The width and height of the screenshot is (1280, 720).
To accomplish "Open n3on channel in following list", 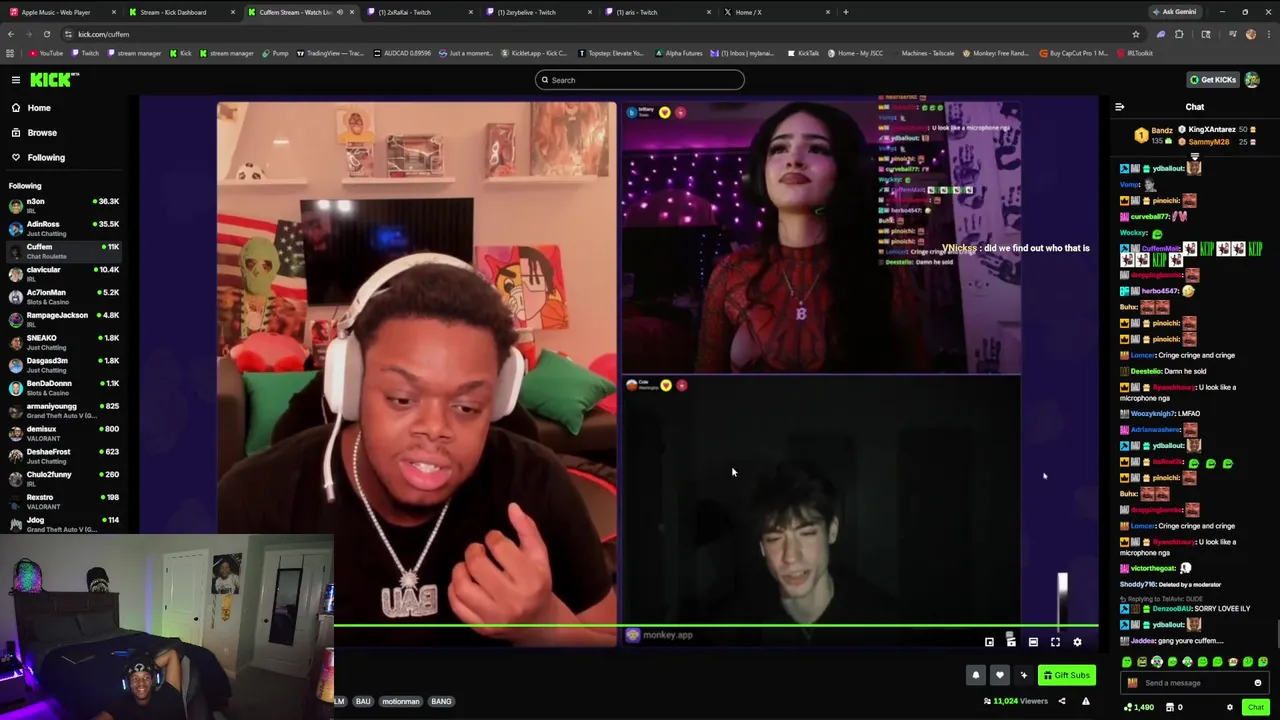I will 64,205.
